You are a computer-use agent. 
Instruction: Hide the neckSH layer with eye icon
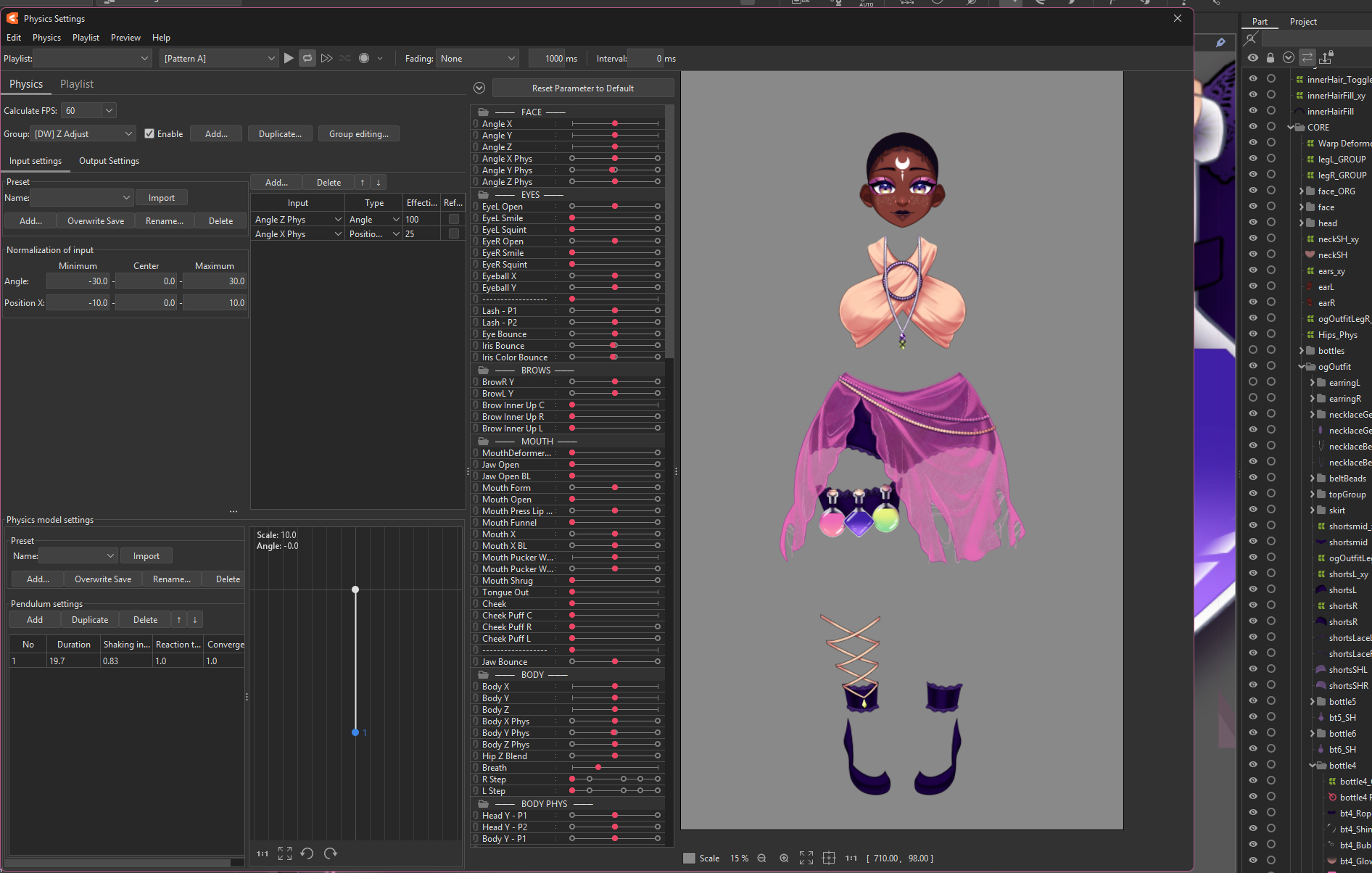[x=1252, y=255]
